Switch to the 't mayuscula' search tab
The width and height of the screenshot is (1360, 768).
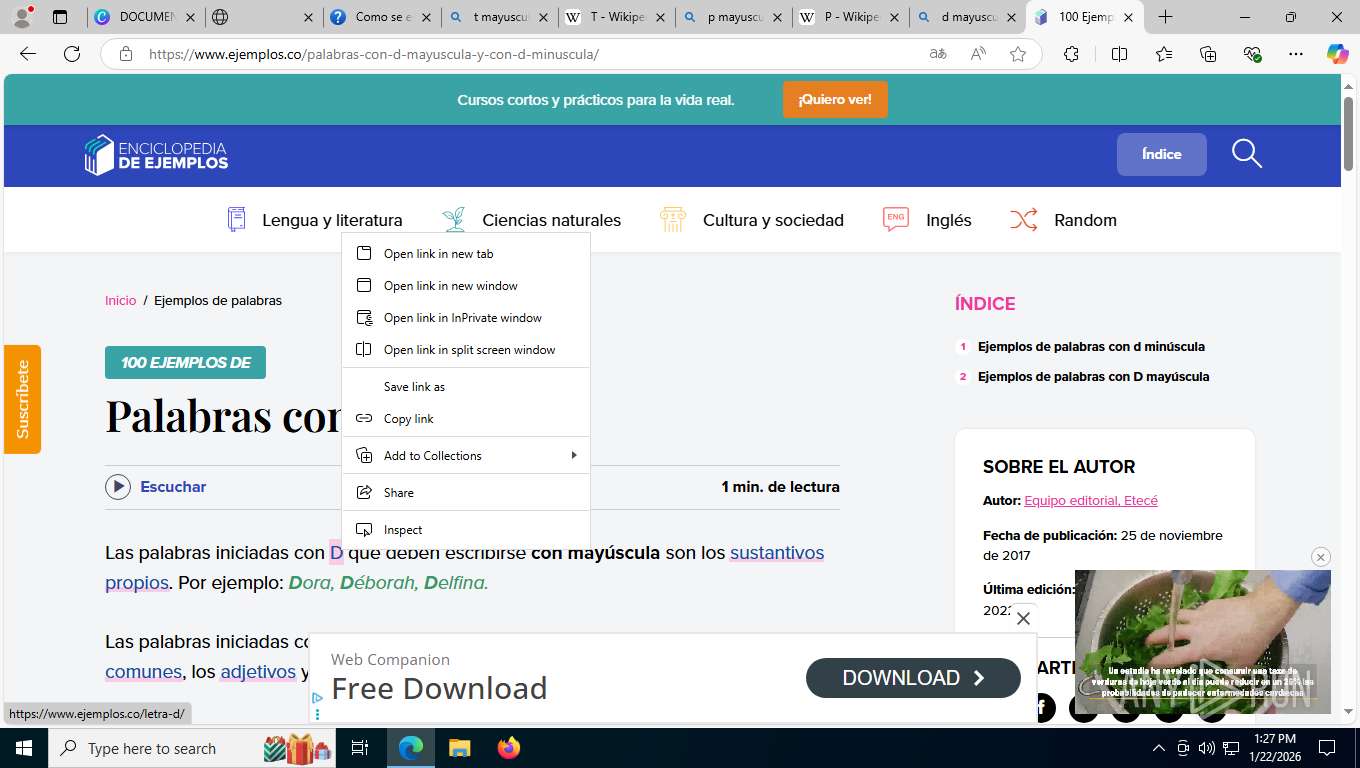pos(499,17)
